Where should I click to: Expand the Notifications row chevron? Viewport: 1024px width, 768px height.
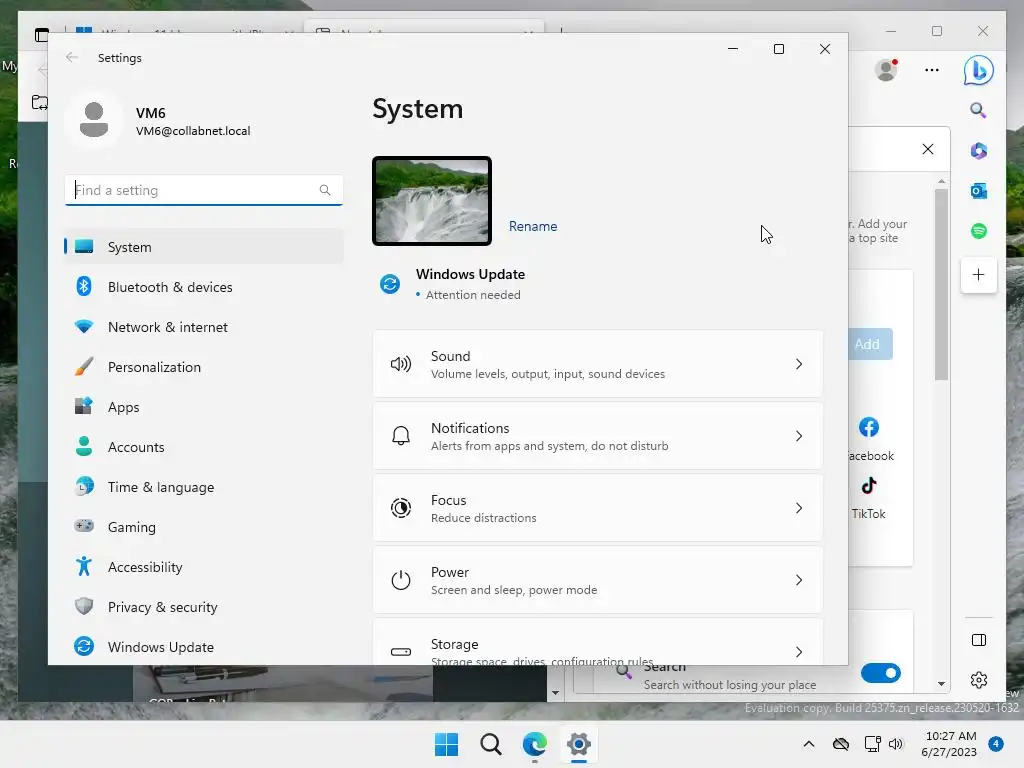click(x=799, y=436)
